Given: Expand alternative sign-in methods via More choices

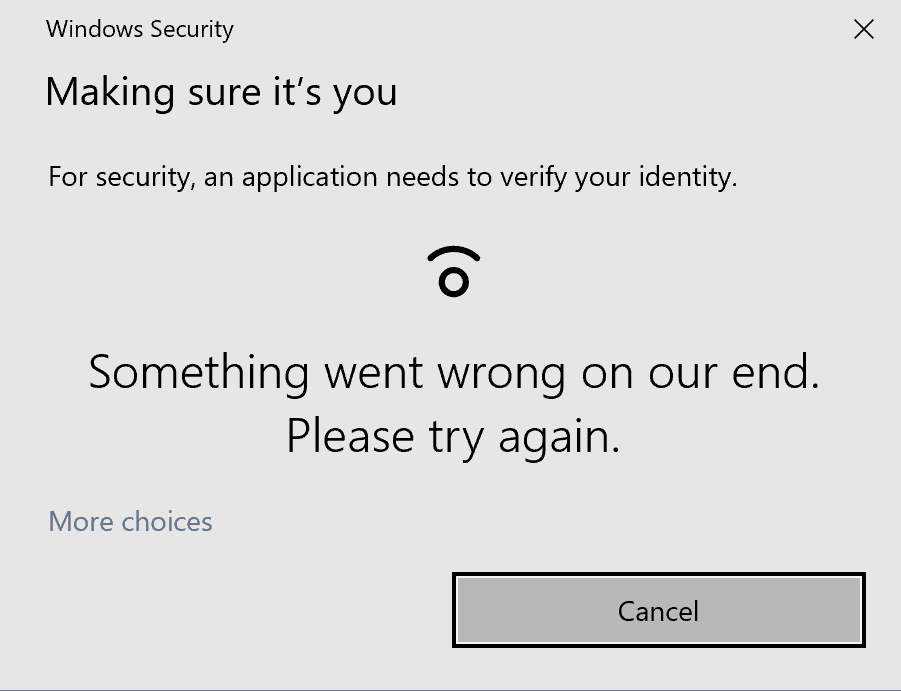Looking at the screenshot, I should click(129, 521).
